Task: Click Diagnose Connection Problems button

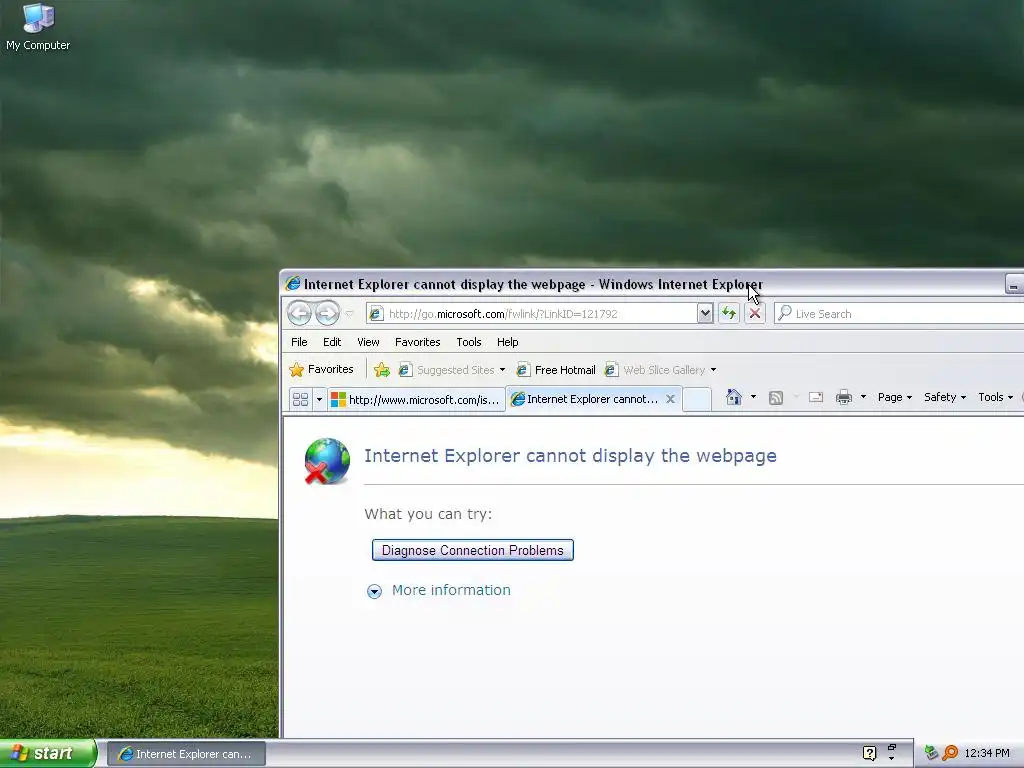Action: click(473, 550)
